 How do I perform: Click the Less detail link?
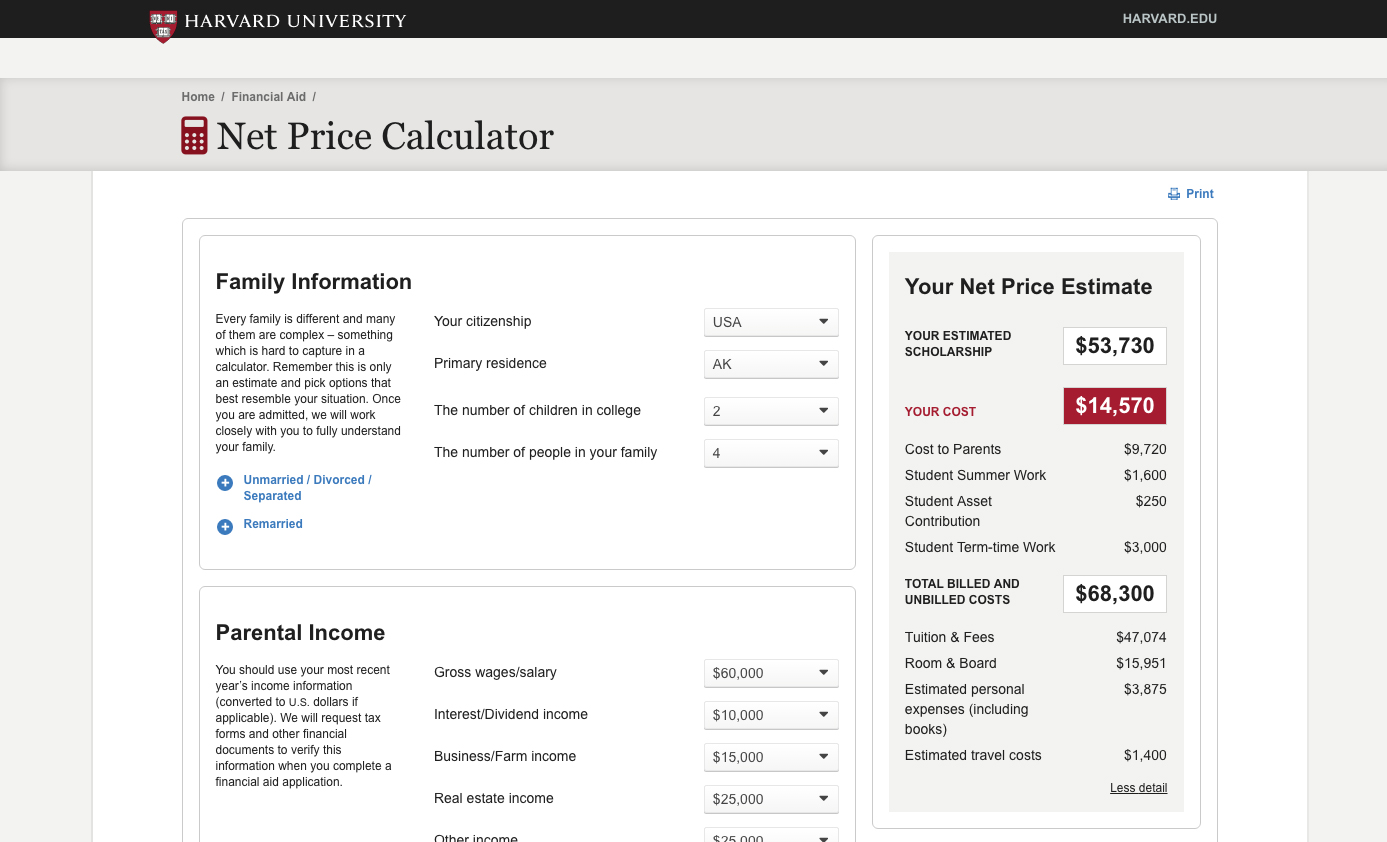[1138, 788]
